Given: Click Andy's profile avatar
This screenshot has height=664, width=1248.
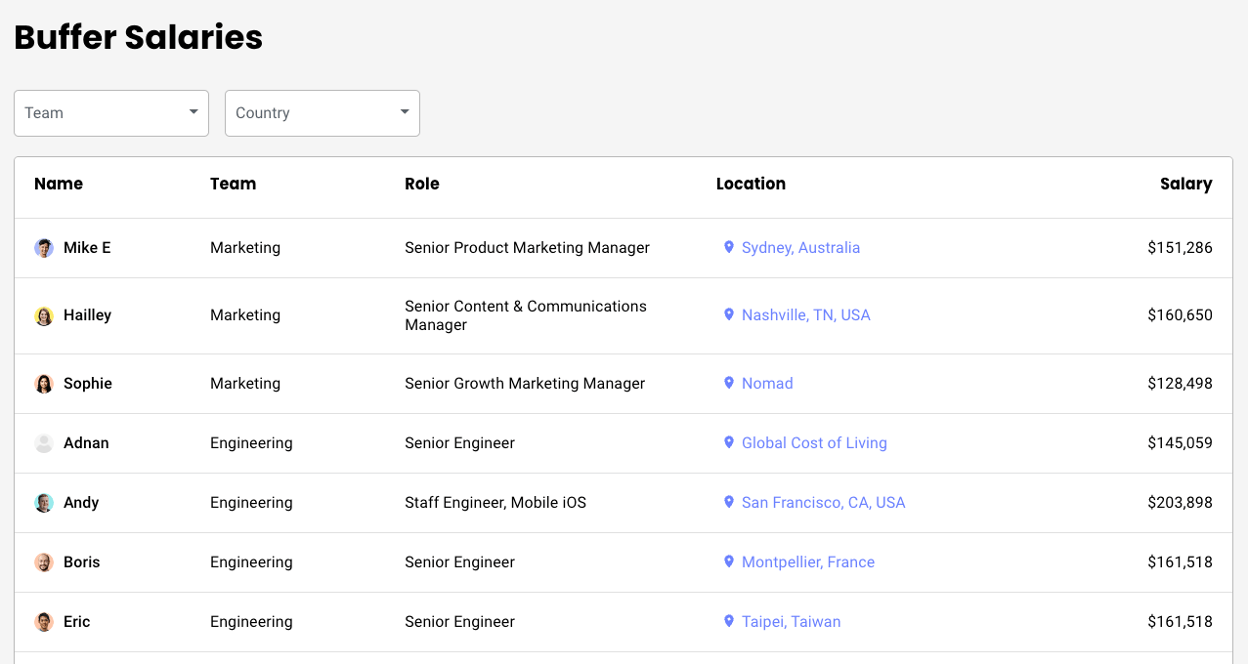Looking at the screenshot, I should (44, 503).
